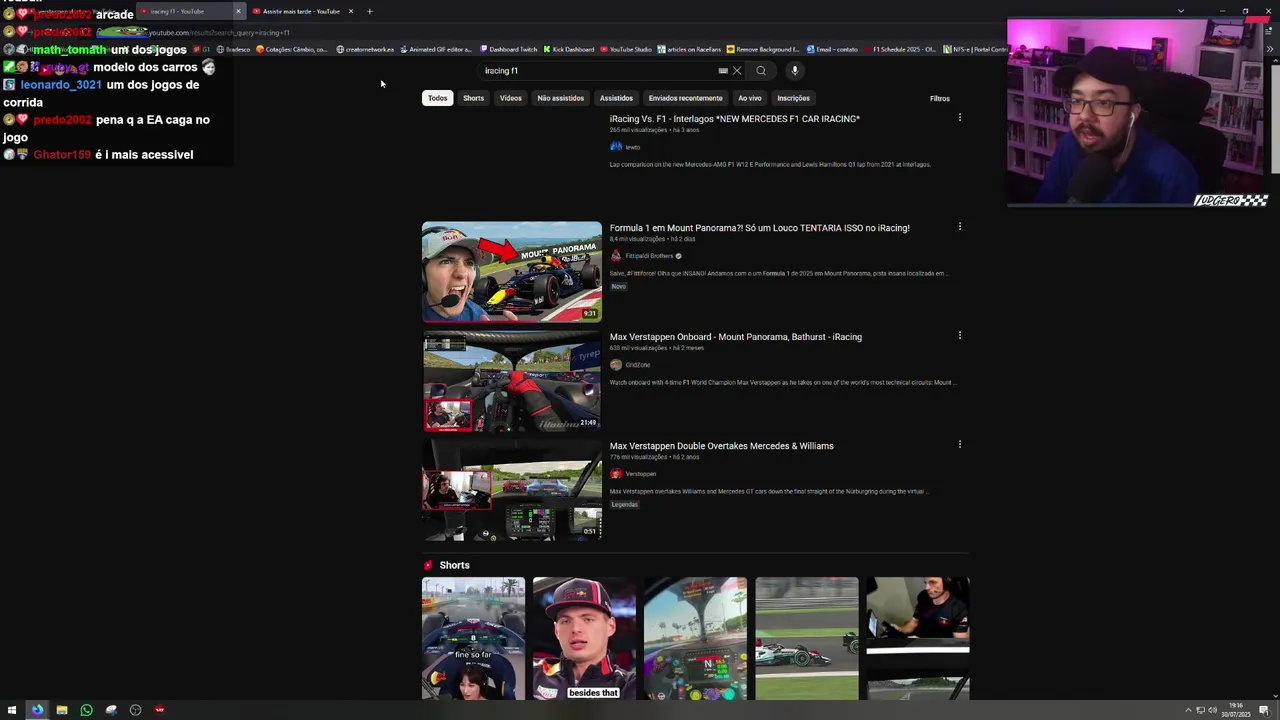1280x720 pixels.
Task: Click the Mount Panorama Red Bull thumbnail
Action: [x=512, y=272]
